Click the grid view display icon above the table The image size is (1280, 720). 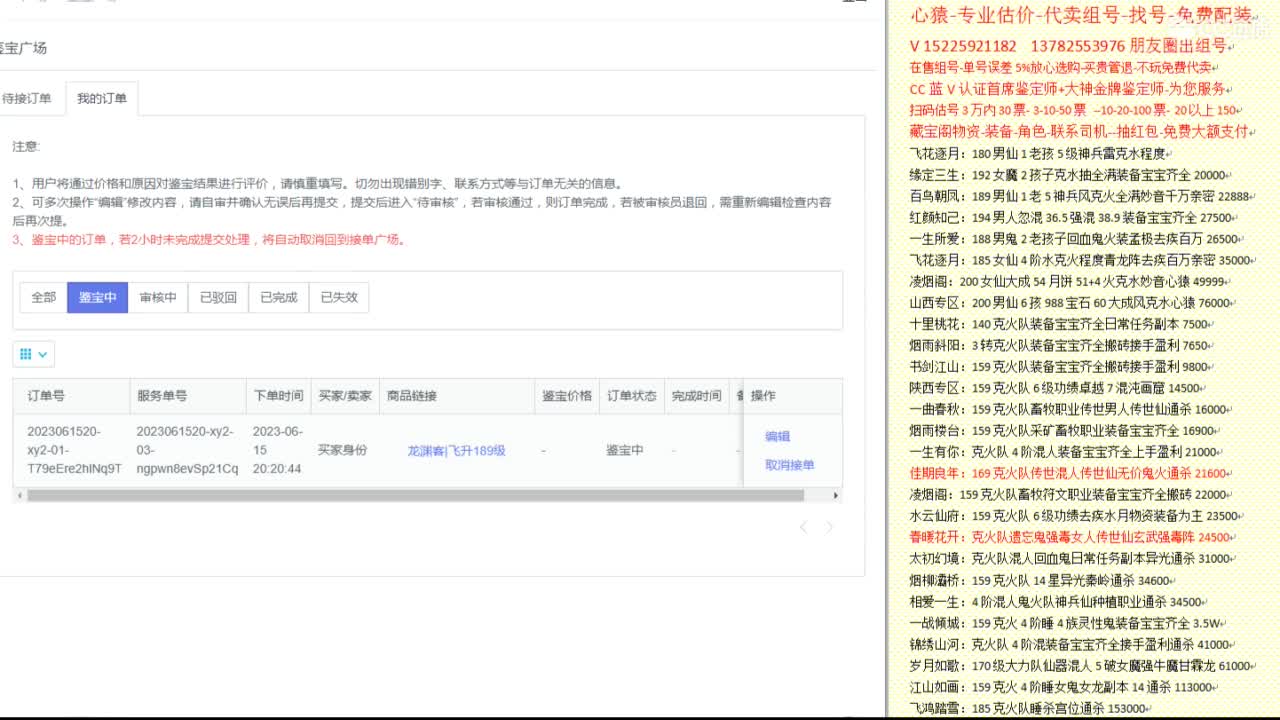(x=27, y=353)
